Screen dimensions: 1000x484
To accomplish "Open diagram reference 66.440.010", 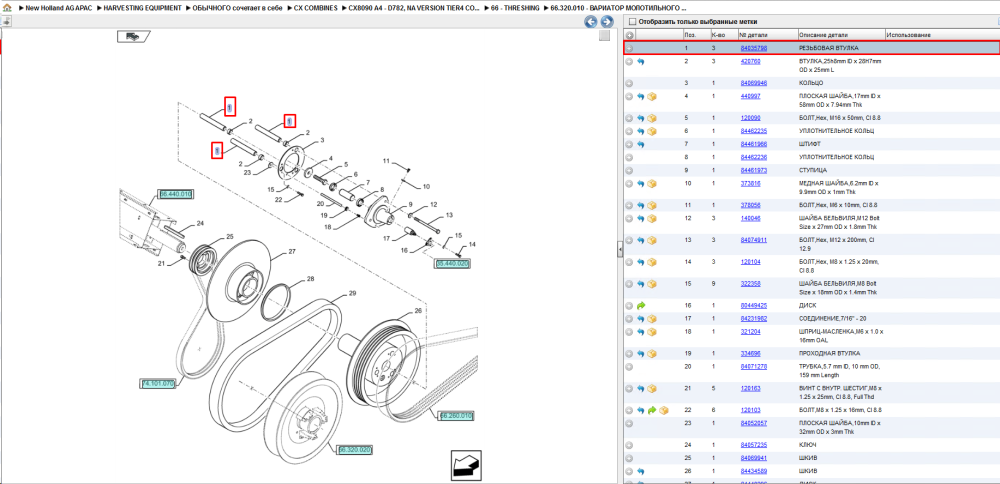I will 175,194.
